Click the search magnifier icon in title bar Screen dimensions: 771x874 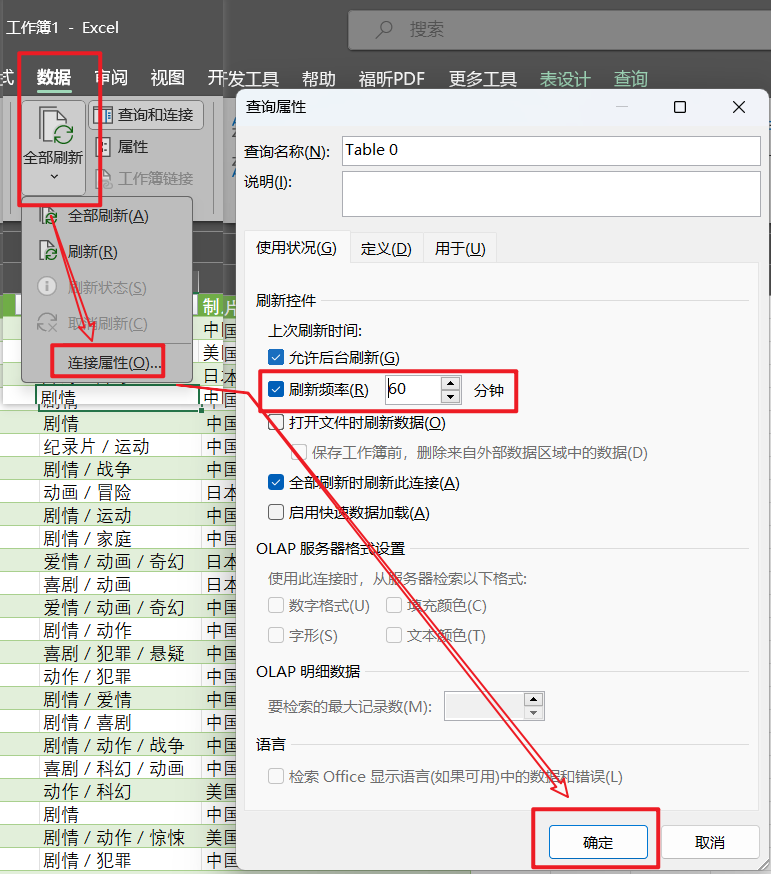(384, 30)
